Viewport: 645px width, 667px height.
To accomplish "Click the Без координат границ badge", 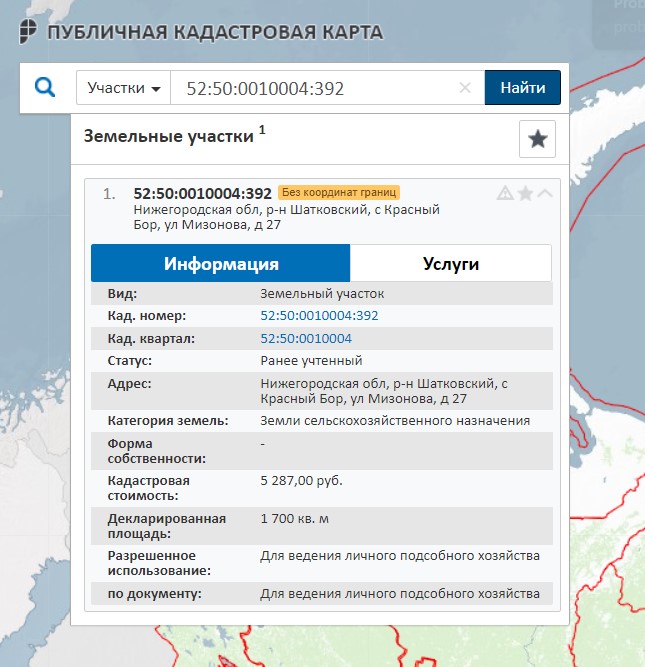I will (339, 192).
